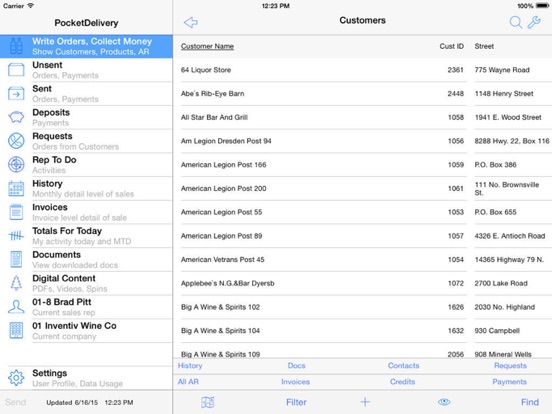Viewport: 552px width, 414px height.
Task: Click the Rep To Do target icon
Action: [16, 164]
